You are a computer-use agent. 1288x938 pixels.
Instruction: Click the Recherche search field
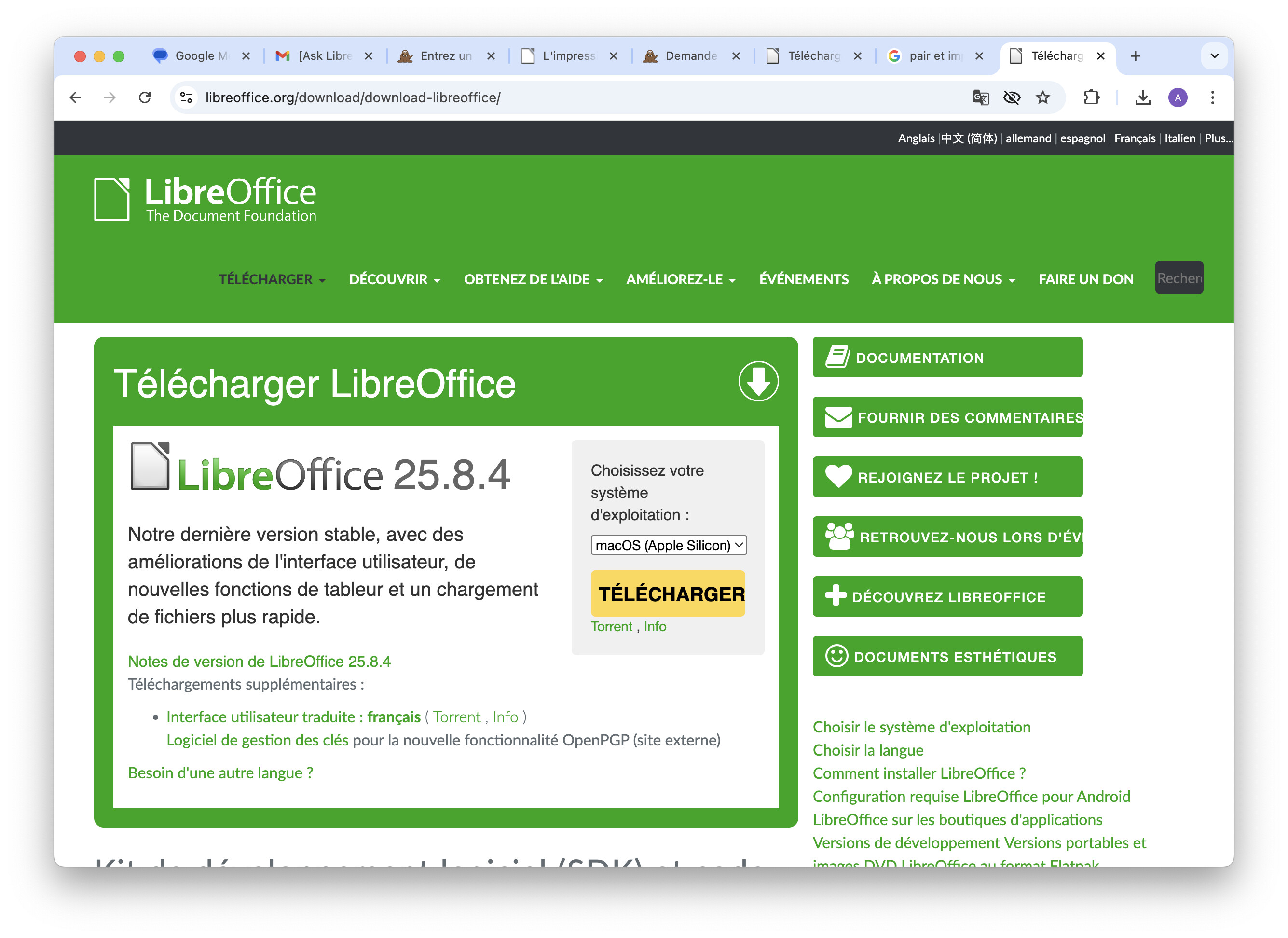pyautogui.click(x=1178, y=278)
